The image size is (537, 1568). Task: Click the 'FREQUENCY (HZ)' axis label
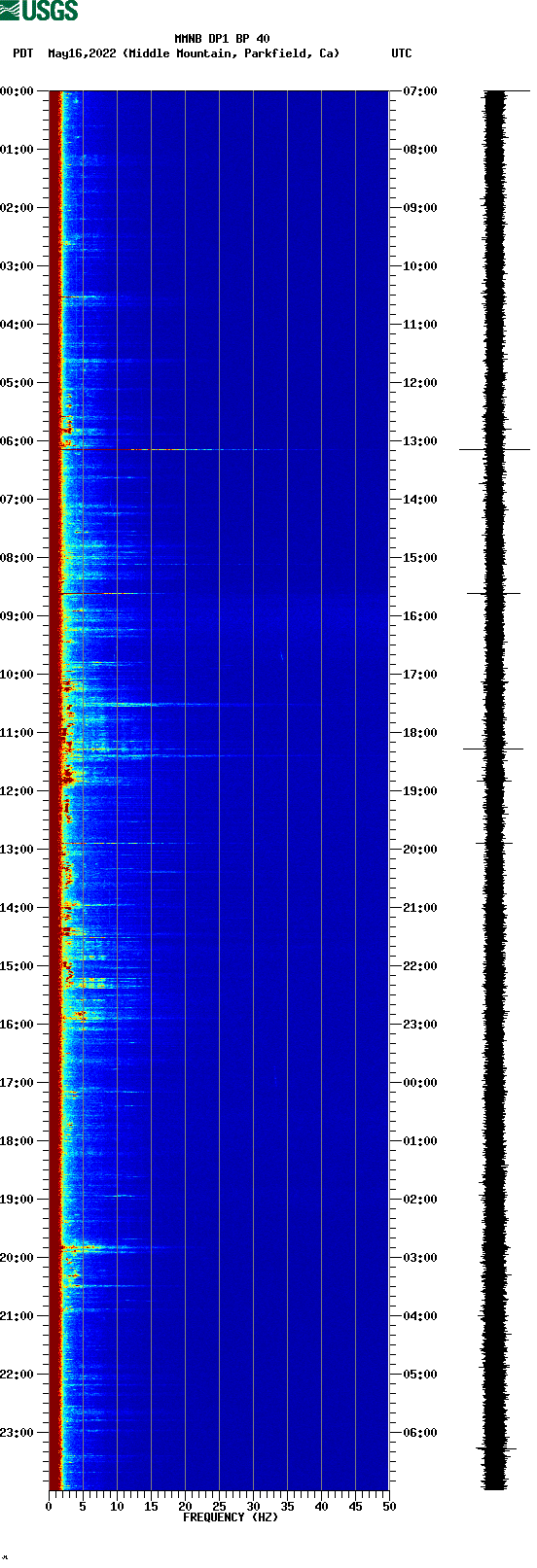231,1517
